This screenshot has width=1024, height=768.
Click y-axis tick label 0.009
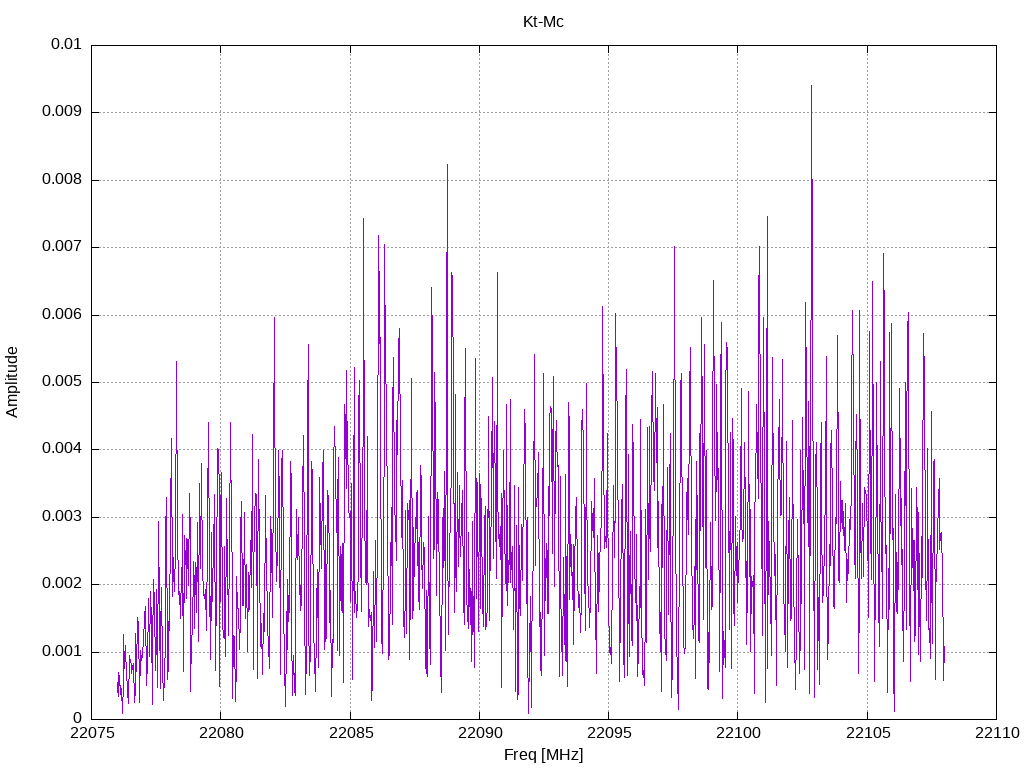pos(61,112)
